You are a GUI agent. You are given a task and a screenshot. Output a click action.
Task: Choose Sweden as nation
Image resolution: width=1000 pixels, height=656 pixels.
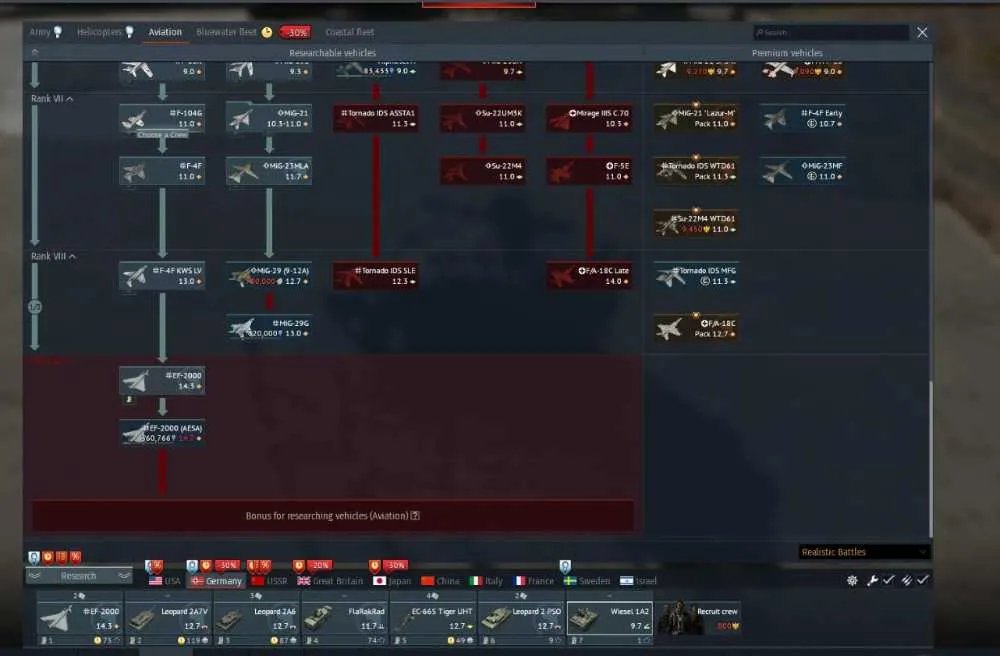[x=587, y=581]
